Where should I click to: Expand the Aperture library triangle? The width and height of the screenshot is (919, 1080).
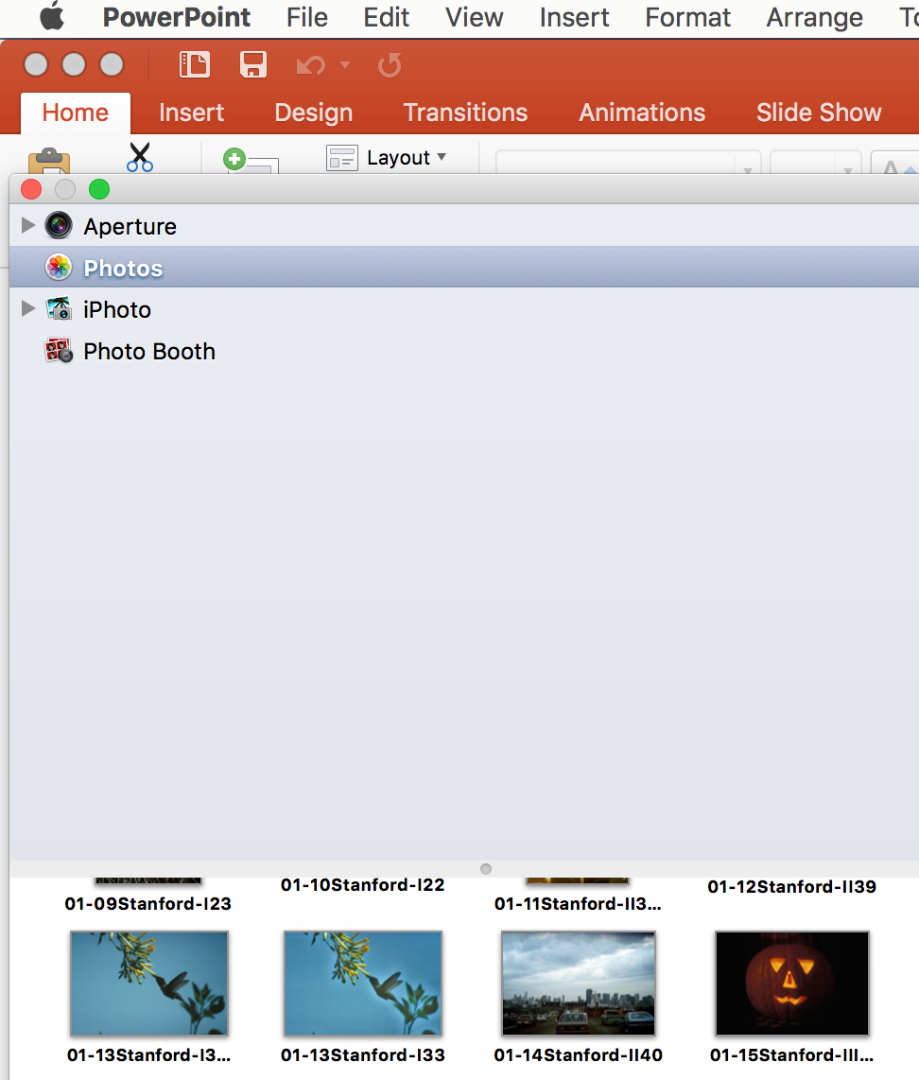tap(28, 225)
